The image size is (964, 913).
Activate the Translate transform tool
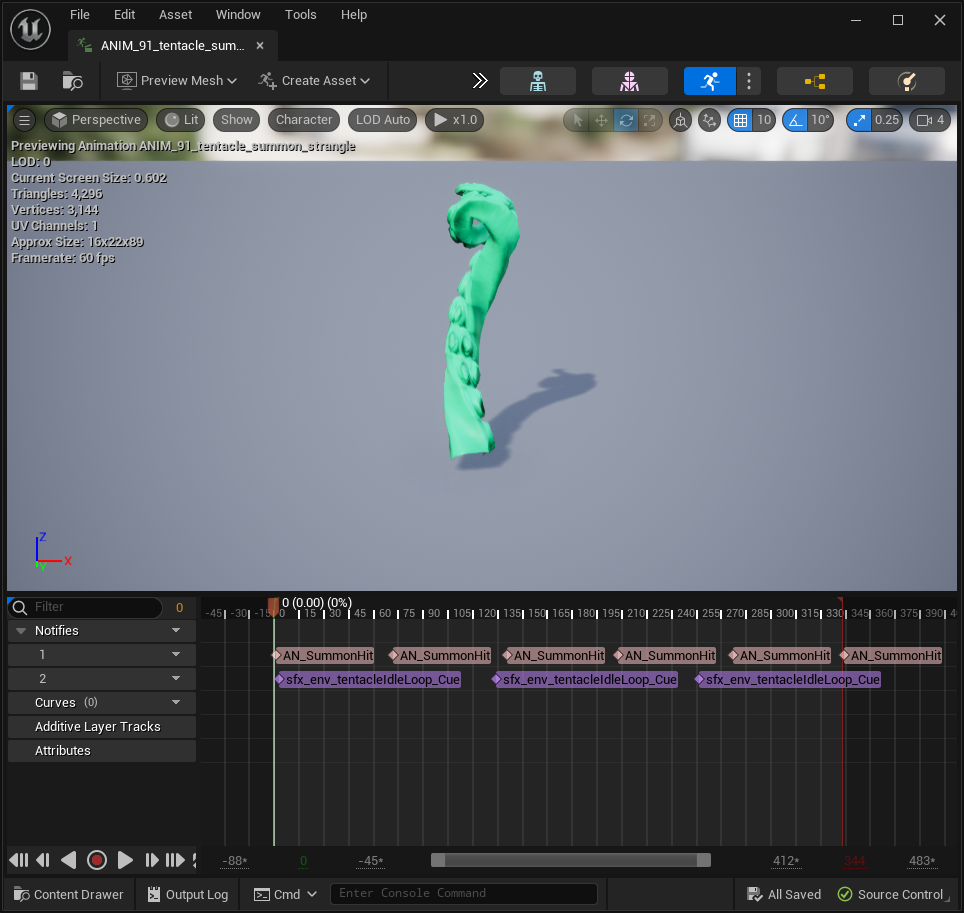(601, 121)
